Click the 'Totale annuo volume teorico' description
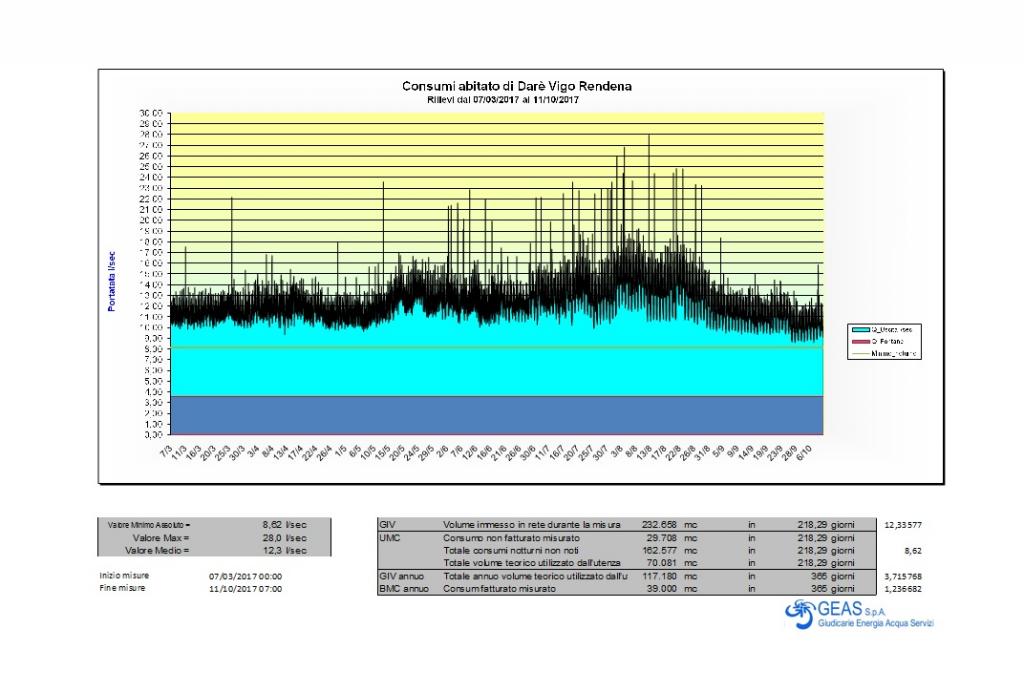This screenshot has width=1024, height=692. [x=535, y=576]
